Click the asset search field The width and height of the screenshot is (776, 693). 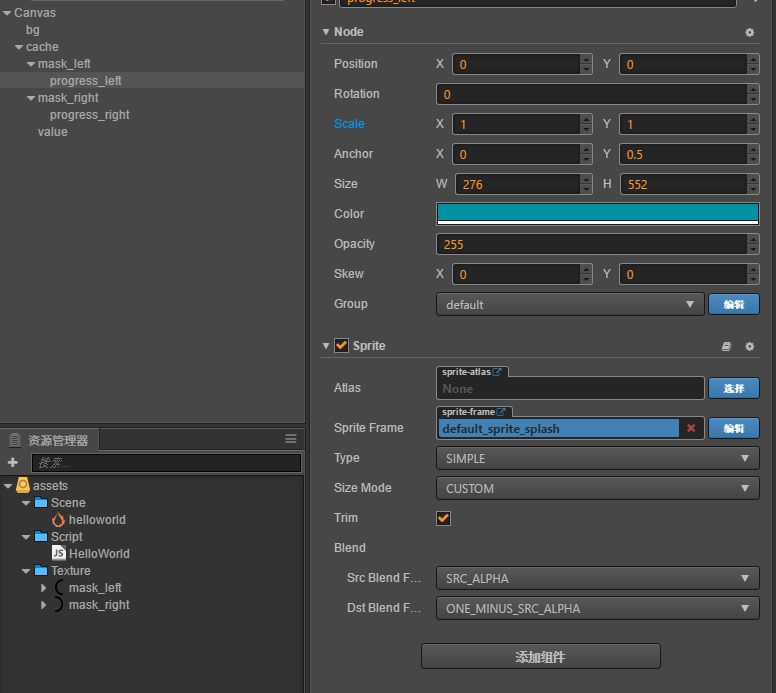pos(166,463)
